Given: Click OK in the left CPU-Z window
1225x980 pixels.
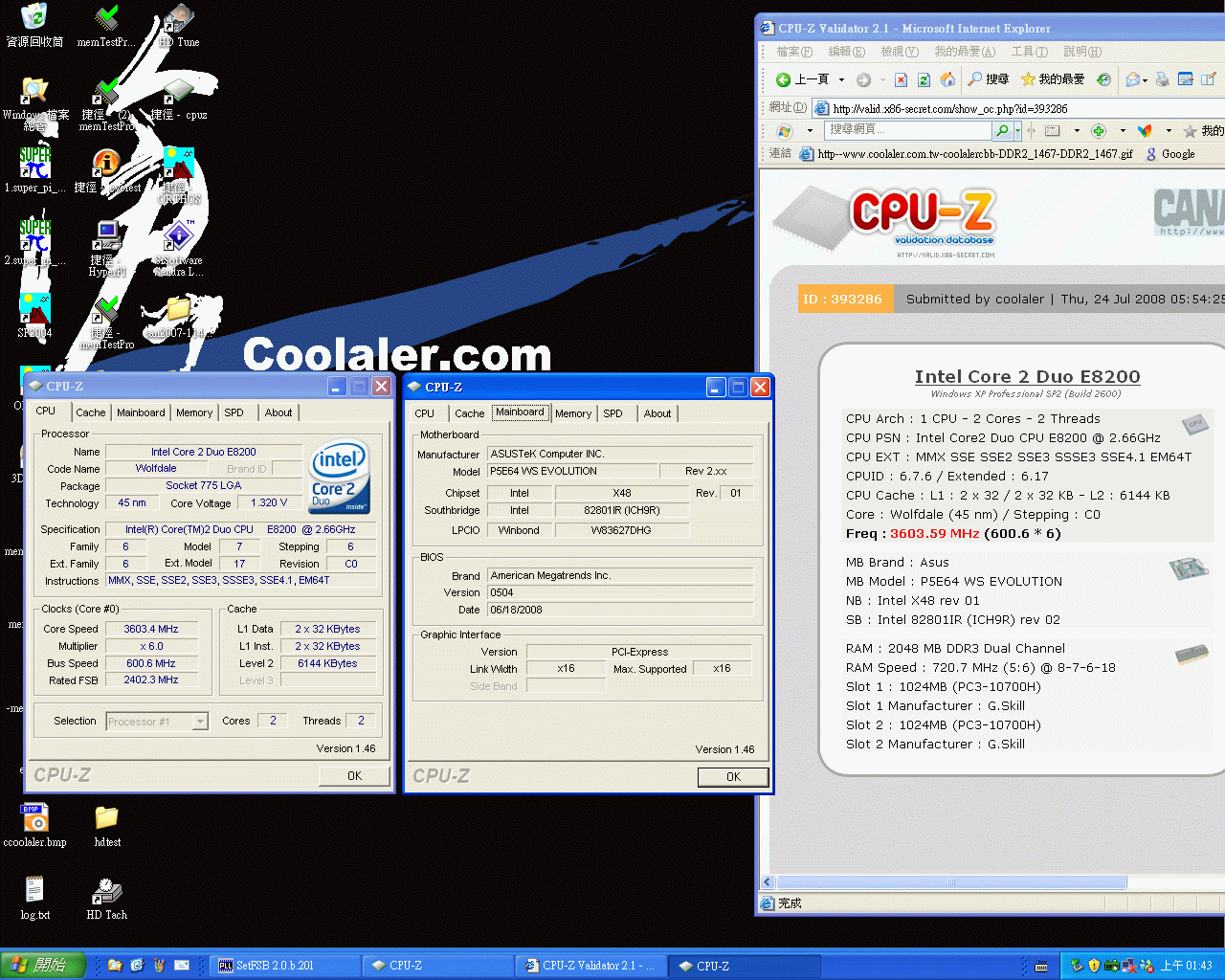Looking at the screenshot, I should coord(354,776).
